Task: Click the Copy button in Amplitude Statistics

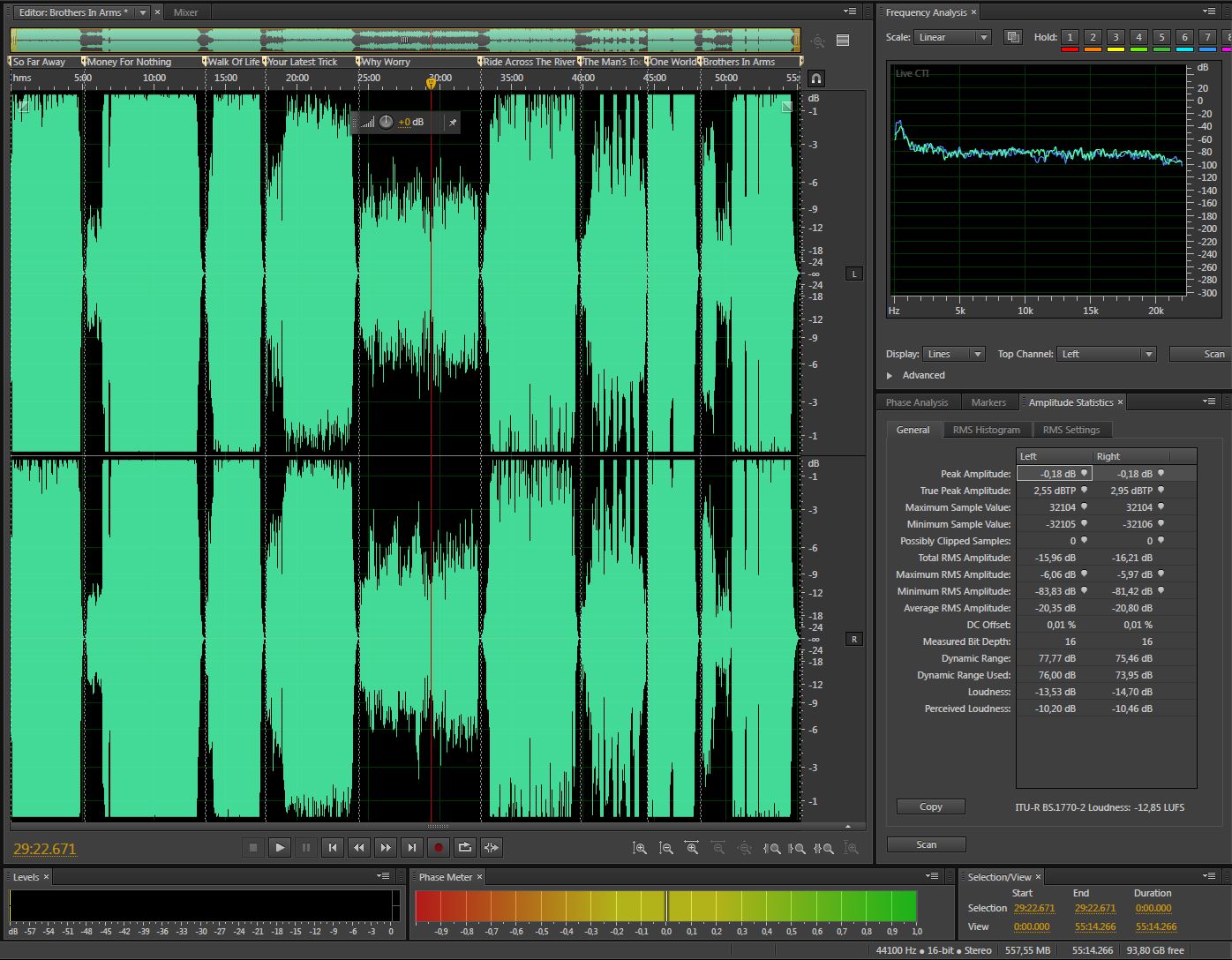Action: (x=930, y=806)
